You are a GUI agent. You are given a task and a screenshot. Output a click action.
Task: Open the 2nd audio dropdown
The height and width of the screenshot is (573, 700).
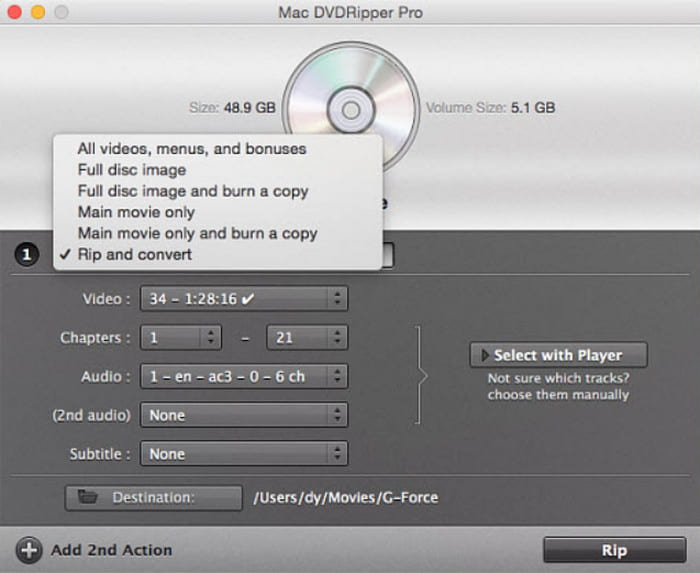244,415
